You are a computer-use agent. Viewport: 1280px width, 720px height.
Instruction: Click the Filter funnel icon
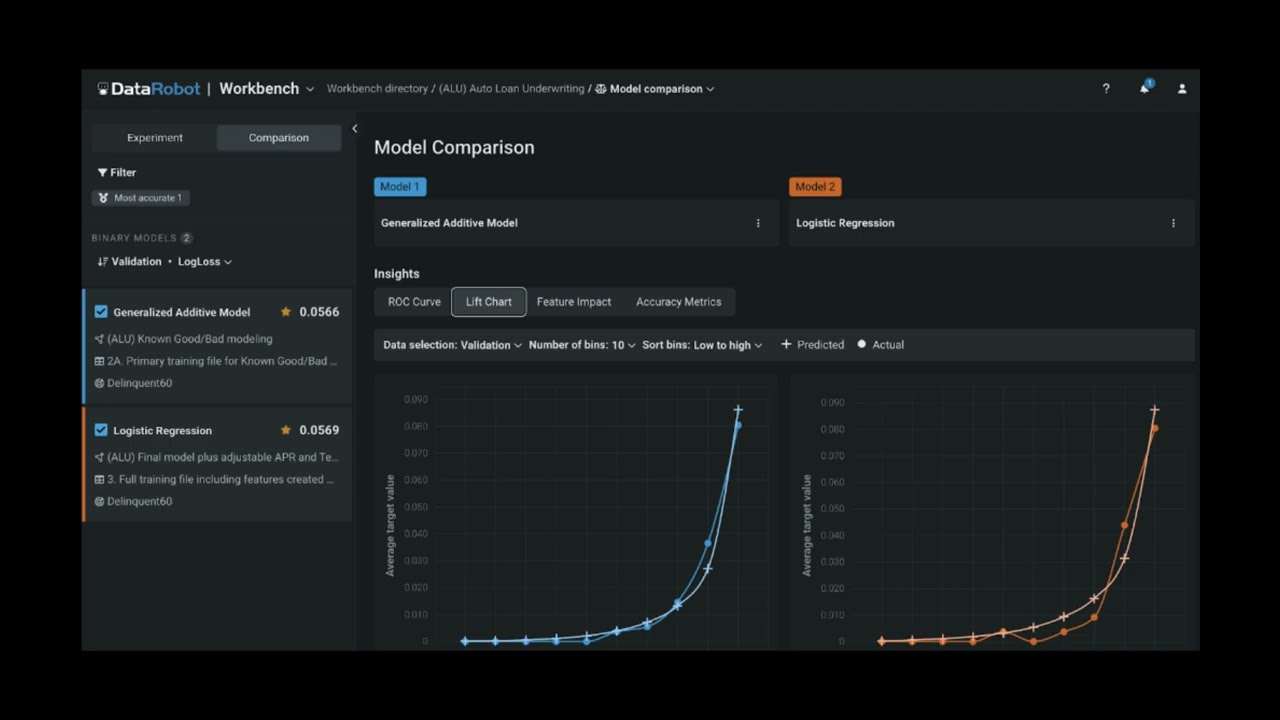coord(102,173)
